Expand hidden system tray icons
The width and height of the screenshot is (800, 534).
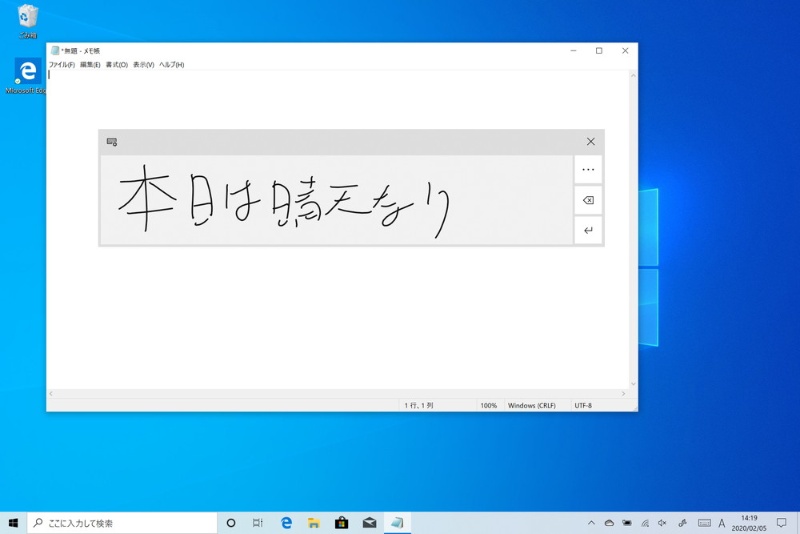tap(590, 522)
